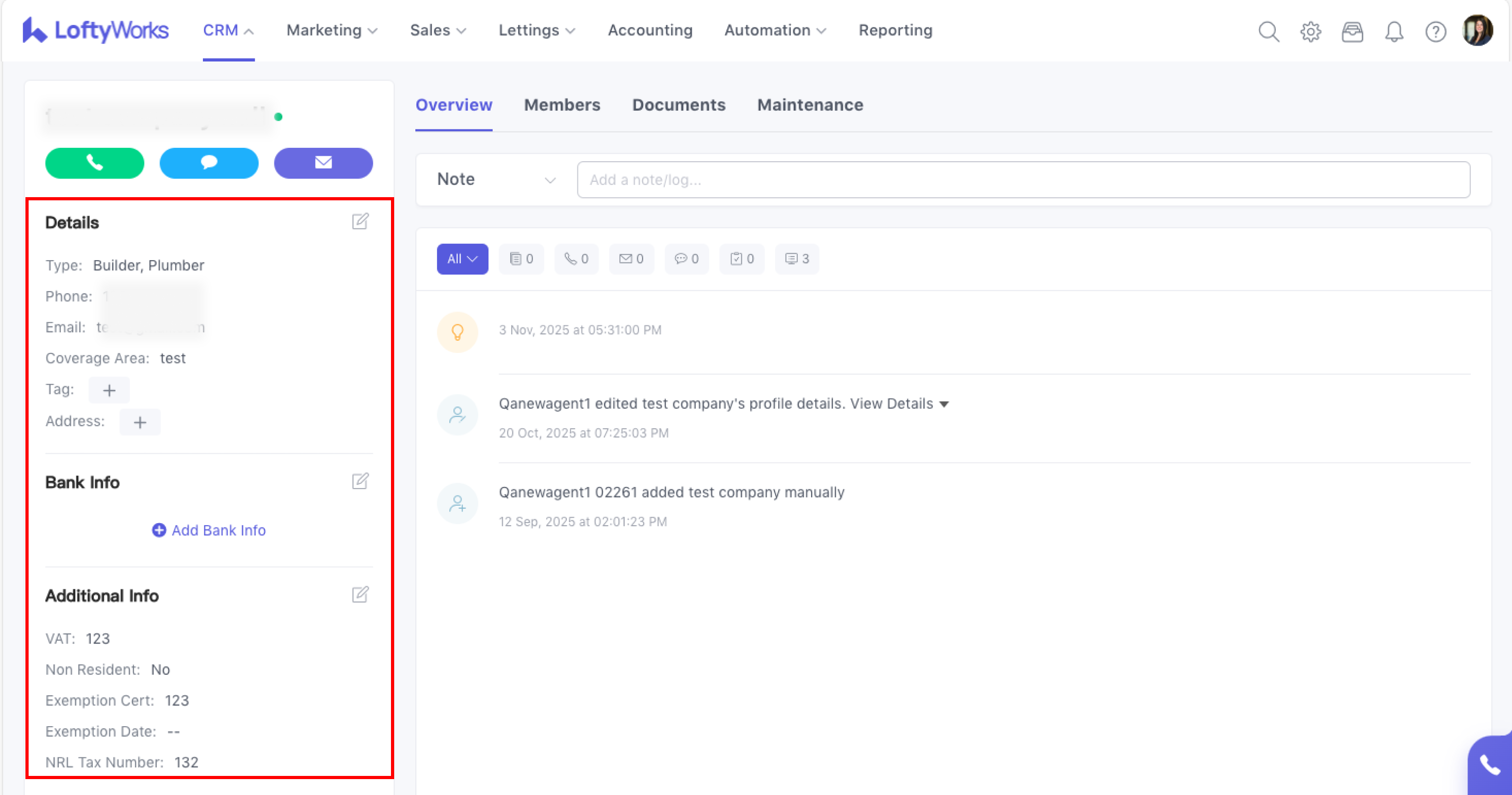The image size is (1512, 795).
Task: Open settings gear icon
Action: 1310,31
